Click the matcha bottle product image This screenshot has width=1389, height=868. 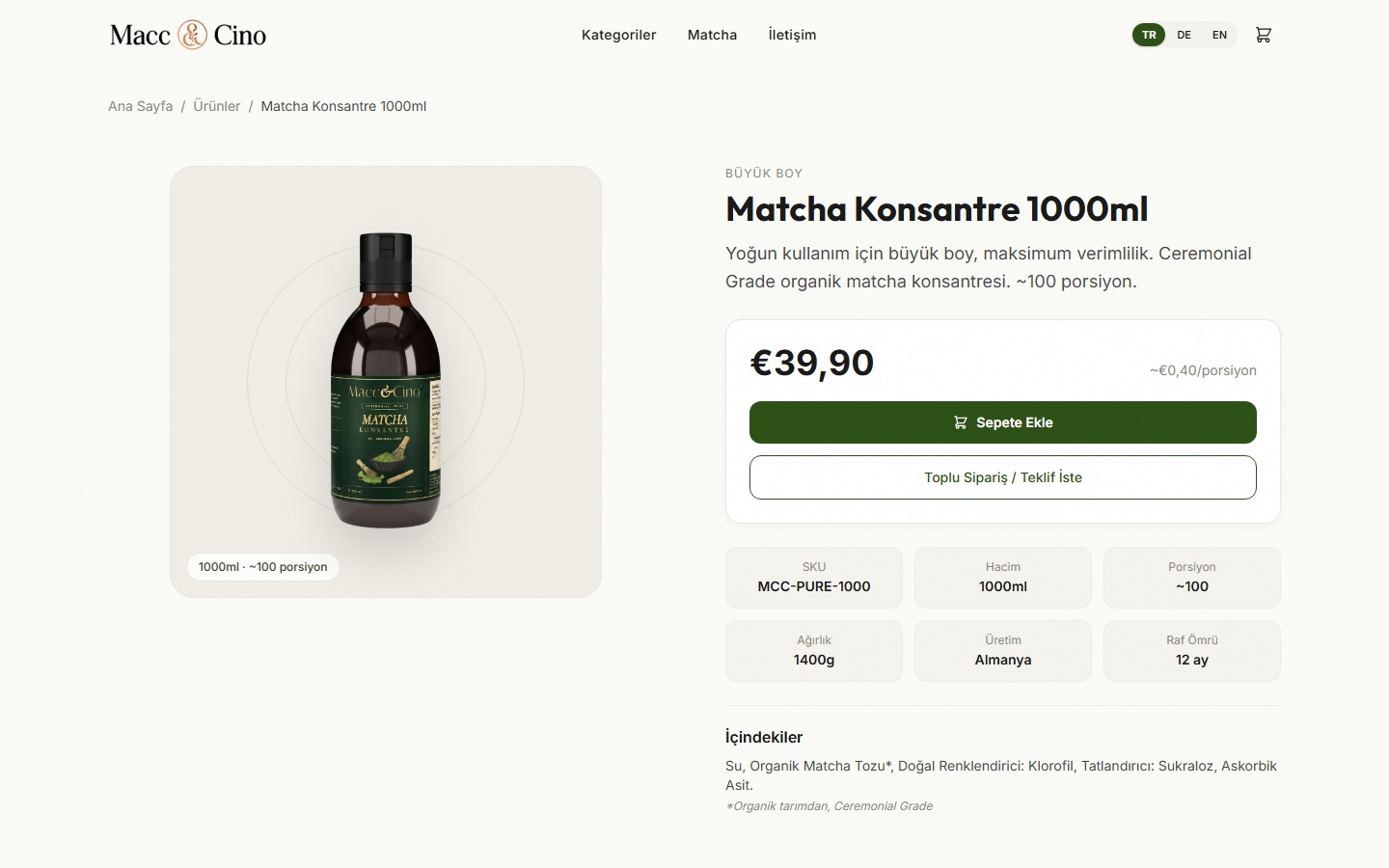[386, 381]
